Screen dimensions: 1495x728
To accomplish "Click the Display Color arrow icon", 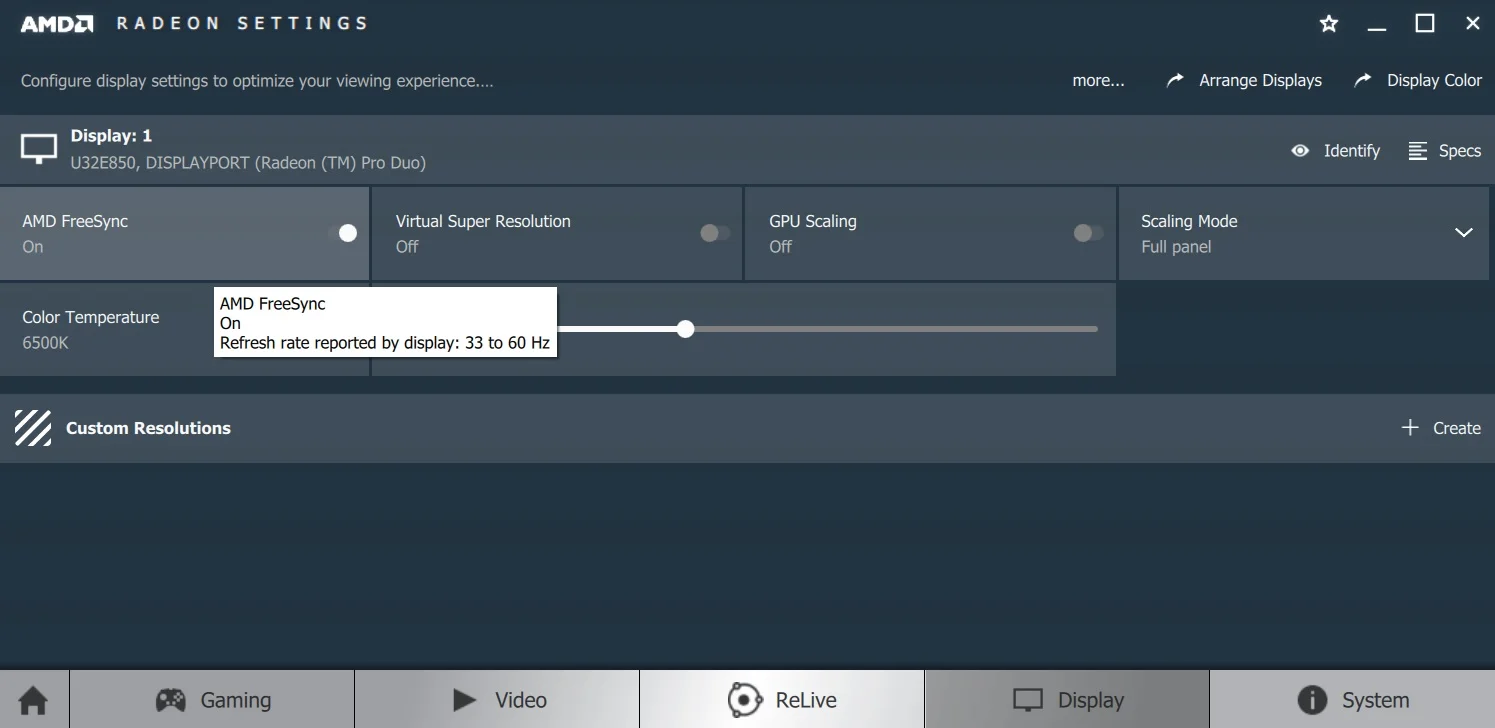I will click(1362, 80).
